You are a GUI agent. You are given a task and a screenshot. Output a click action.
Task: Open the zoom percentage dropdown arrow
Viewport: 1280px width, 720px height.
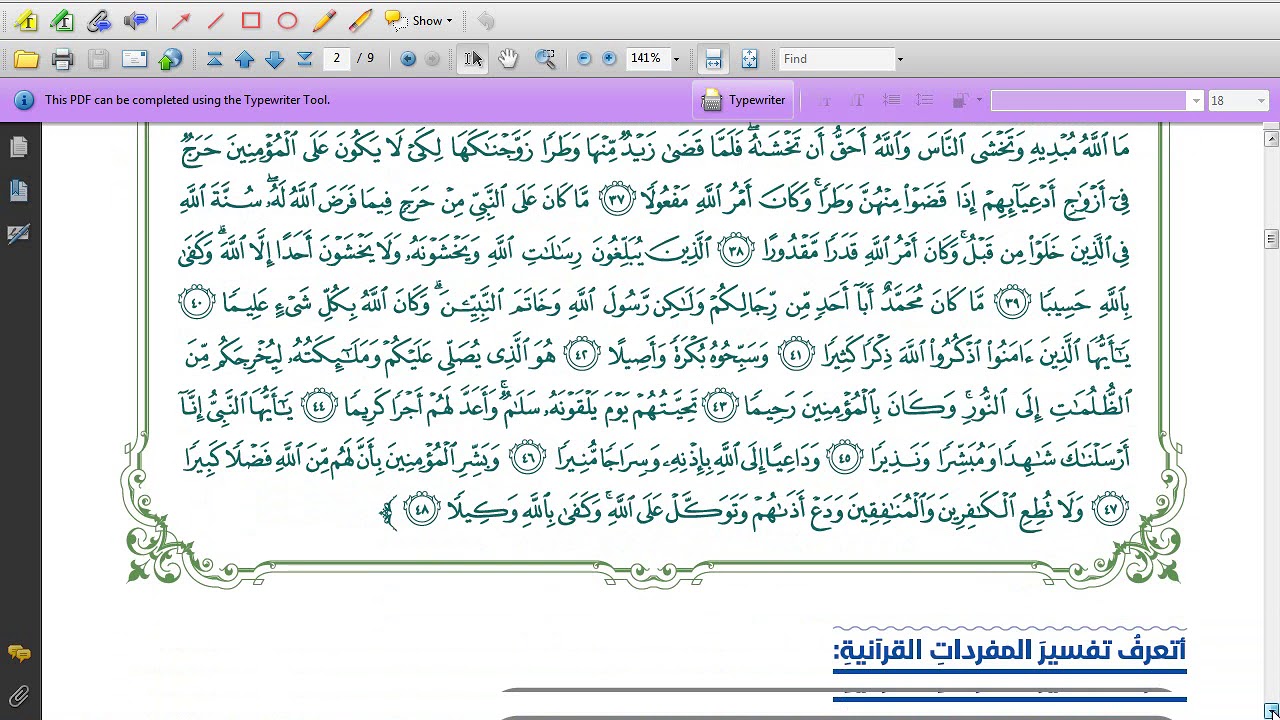[x=676, y=59]
